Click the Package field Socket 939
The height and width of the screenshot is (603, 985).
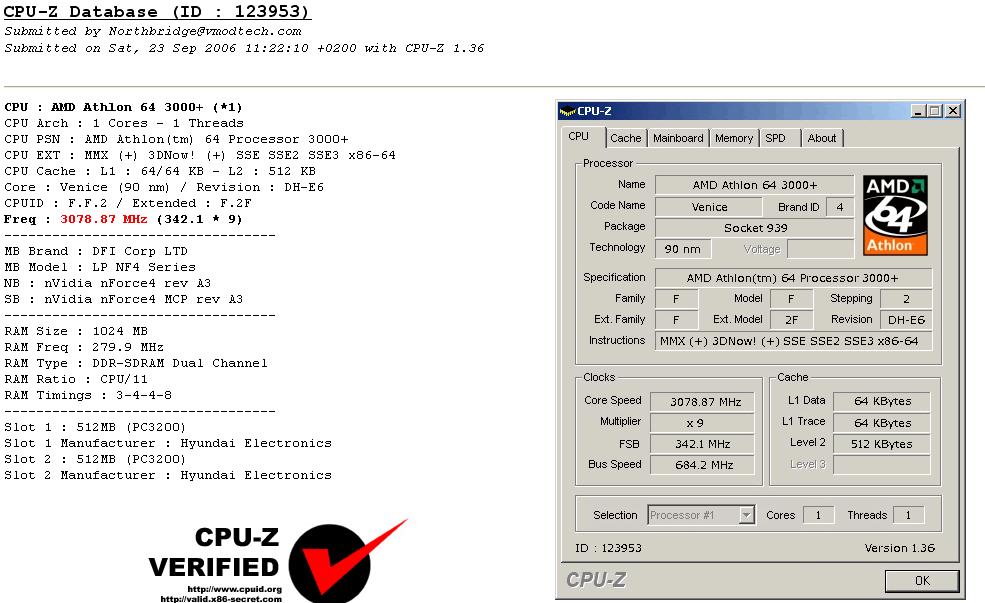[754, 228]
